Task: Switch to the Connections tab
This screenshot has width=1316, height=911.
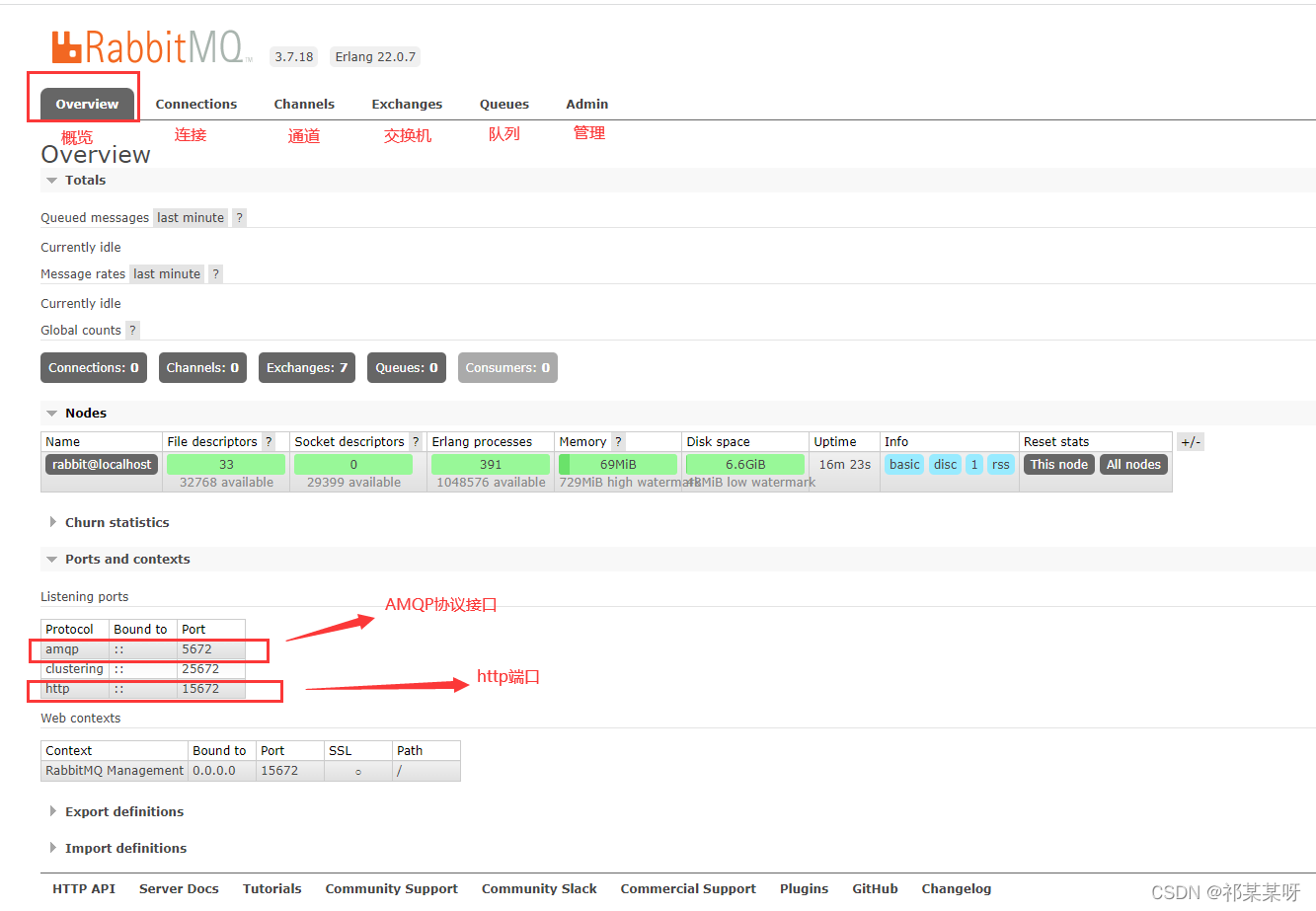Action: (196, 104)
